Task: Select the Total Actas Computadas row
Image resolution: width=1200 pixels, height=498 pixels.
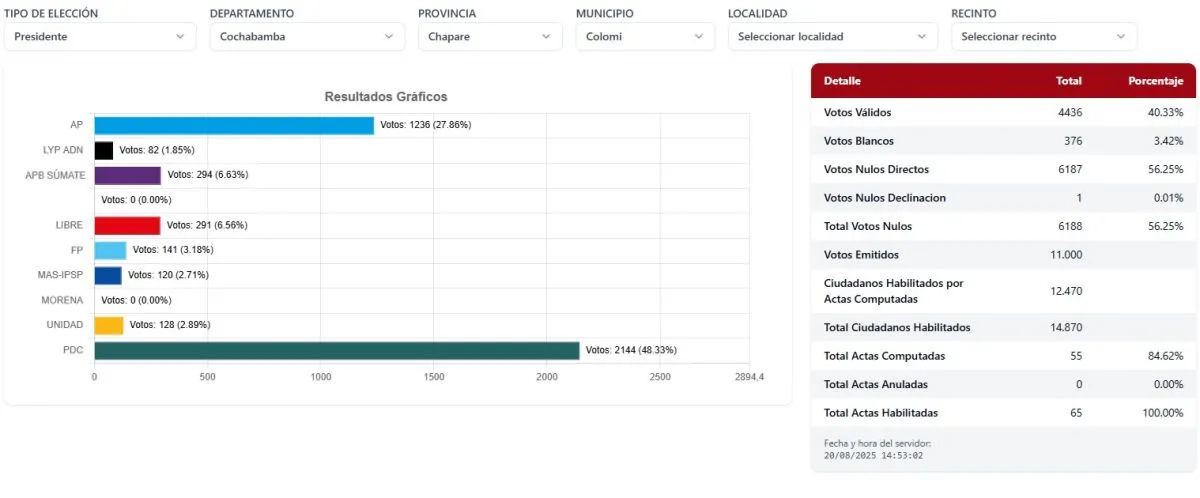Action: [1003, 356]
